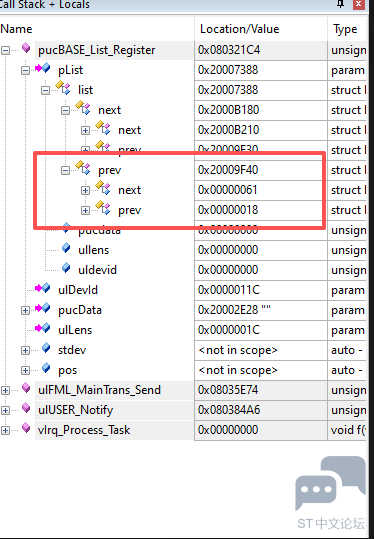Select the value 0x2000B180
Screen dimensions: 374x539
point(229,110)
